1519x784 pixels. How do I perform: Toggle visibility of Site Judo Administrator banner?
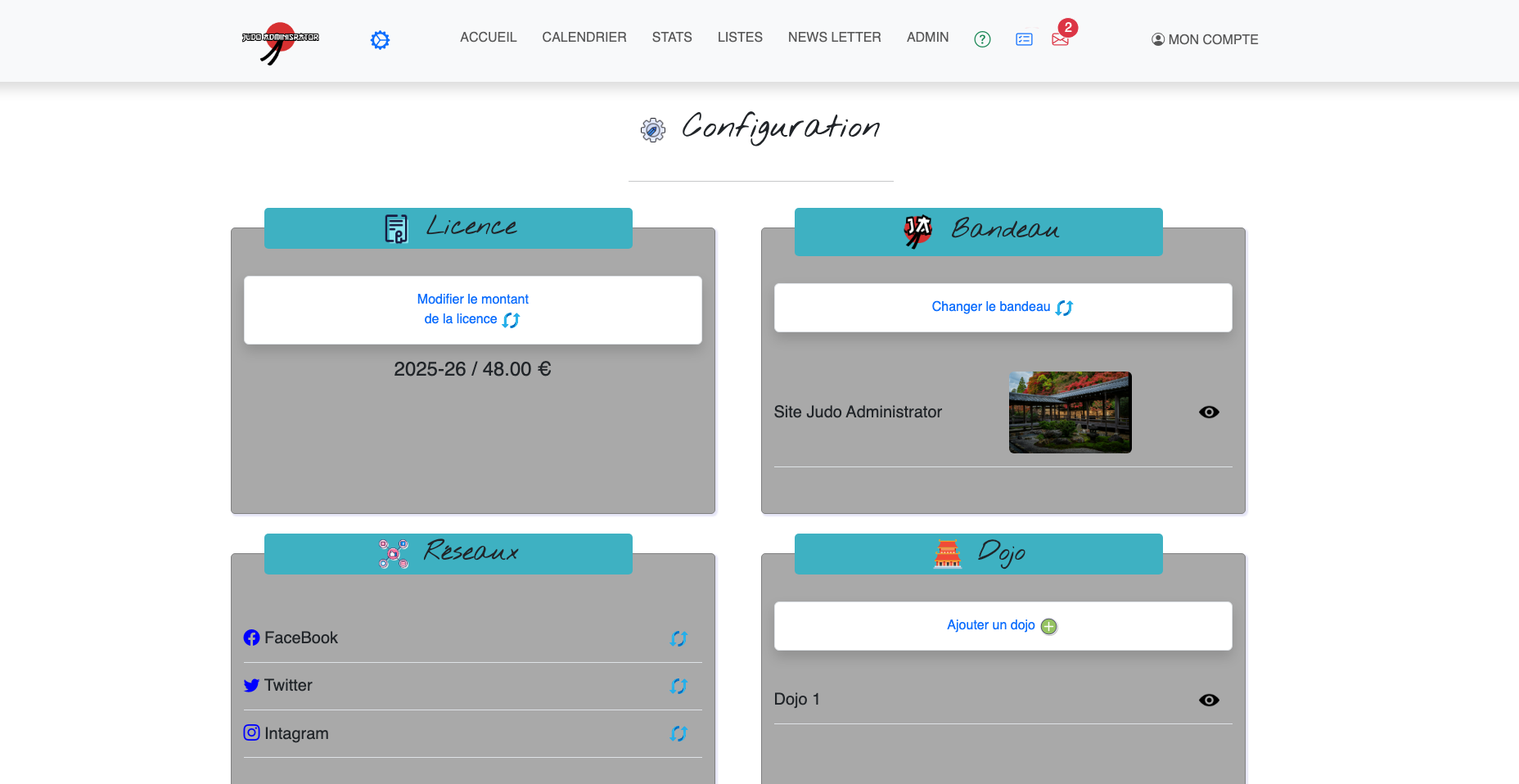[x=1208, y=412]
